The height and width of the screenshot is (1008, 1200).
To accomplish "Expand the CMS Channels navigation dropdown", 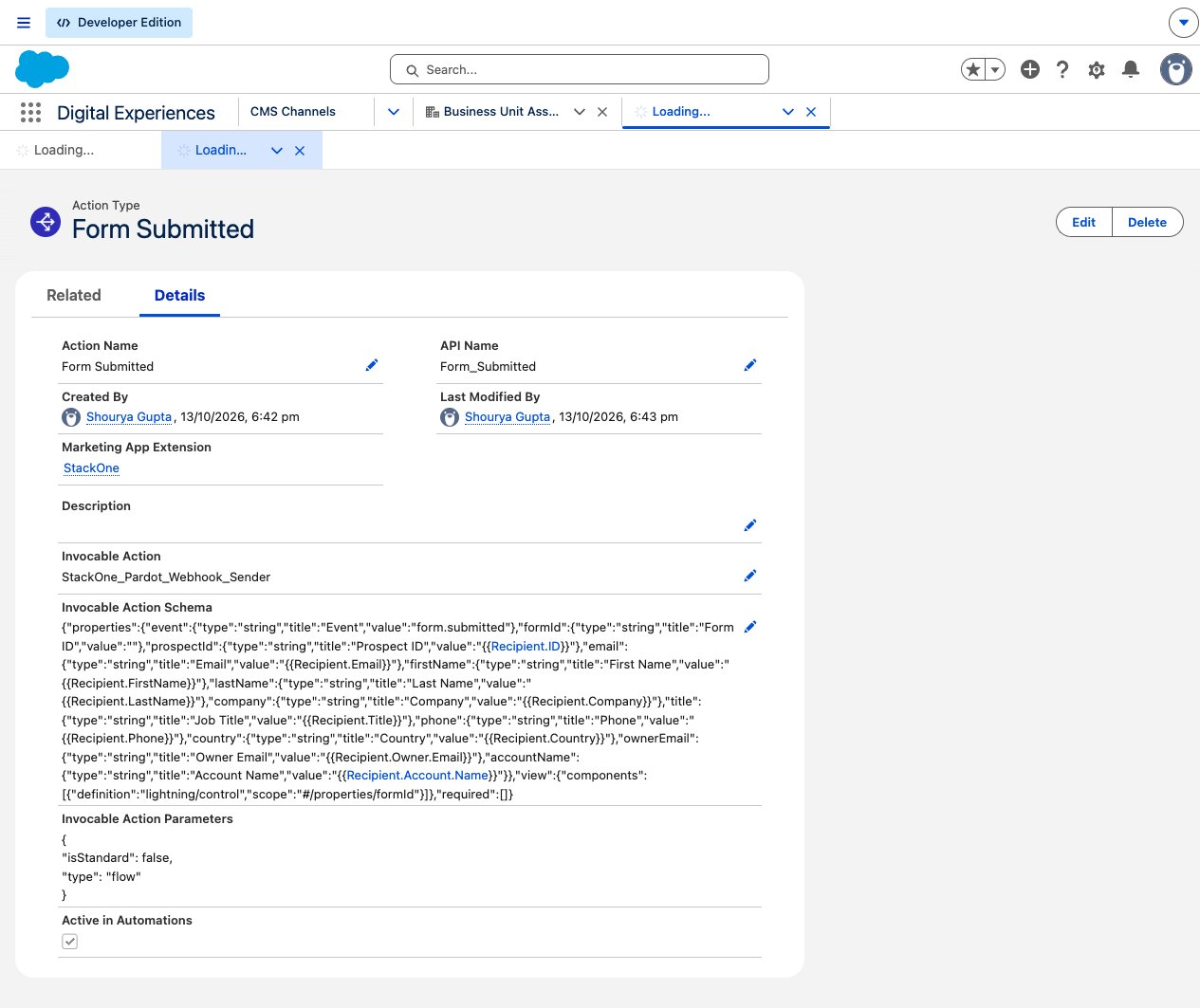I will 394,112.
